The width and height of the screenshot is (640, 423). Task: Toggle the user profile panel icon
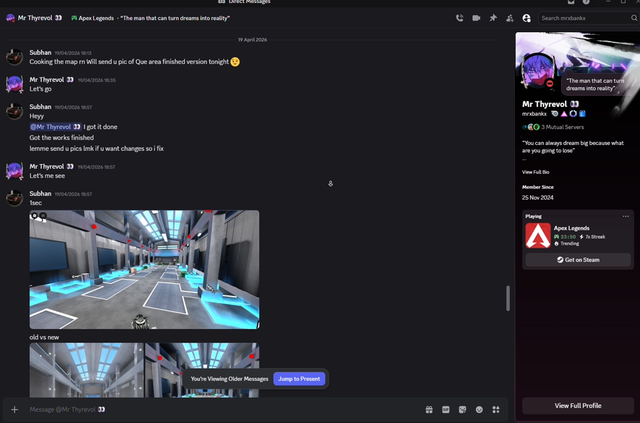pos(527,18)
